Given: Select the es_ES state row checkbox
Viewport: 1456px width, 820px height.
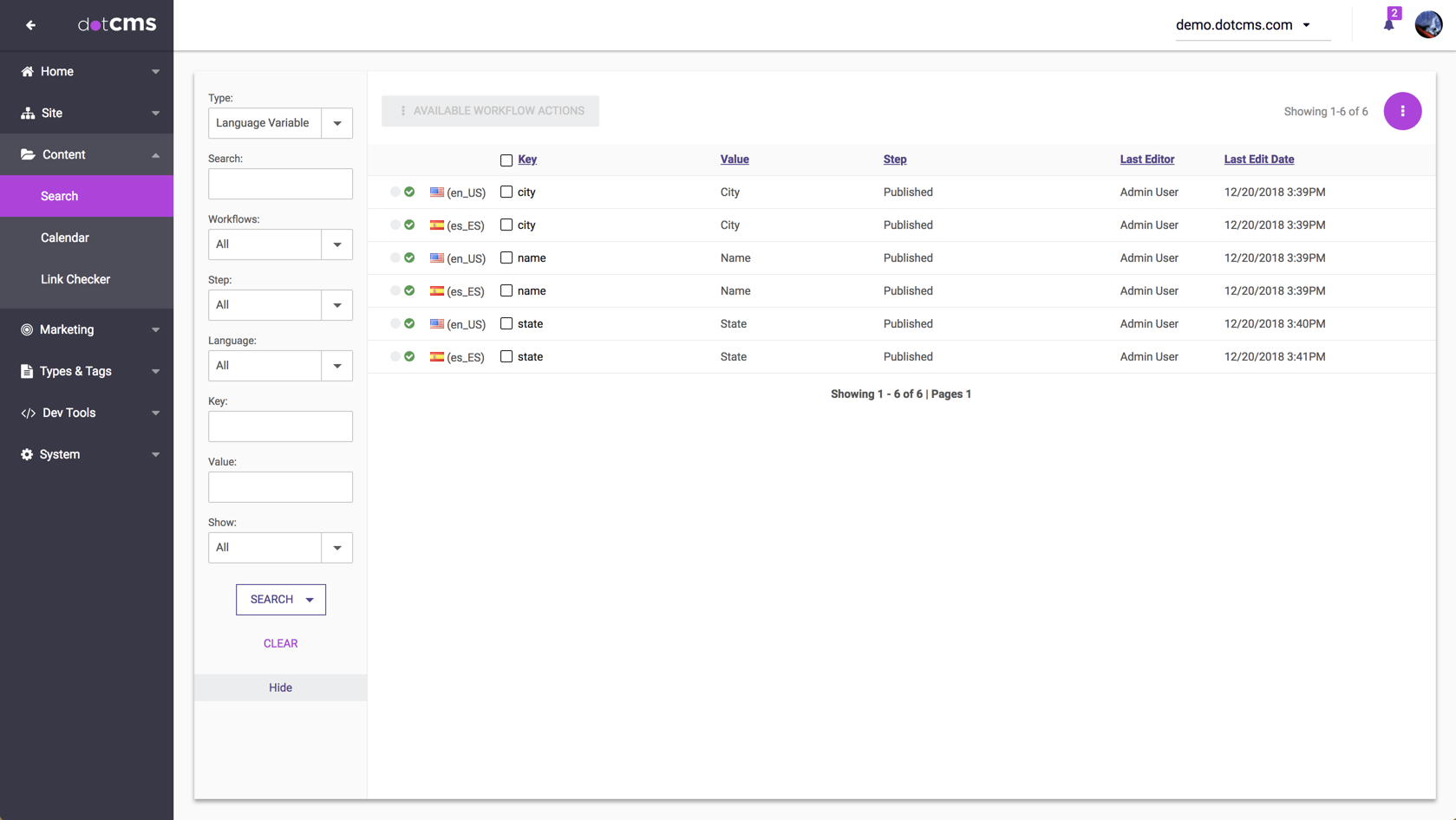Looking at the screenshot, I should (x=506, y=356).
